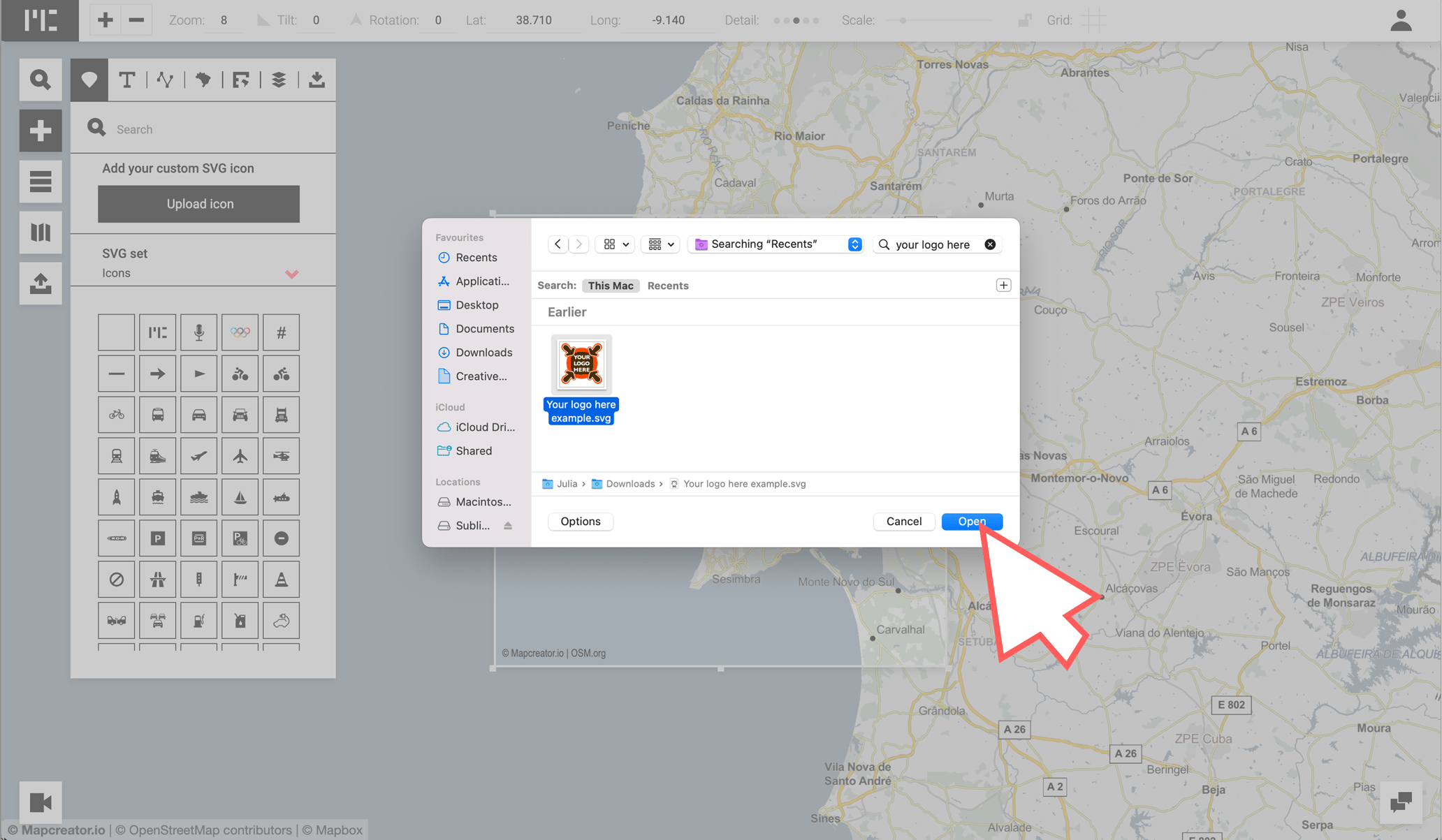This screenshot has width=1442, height=840.
Task: Select This Mac search scope
Action: 610,286
